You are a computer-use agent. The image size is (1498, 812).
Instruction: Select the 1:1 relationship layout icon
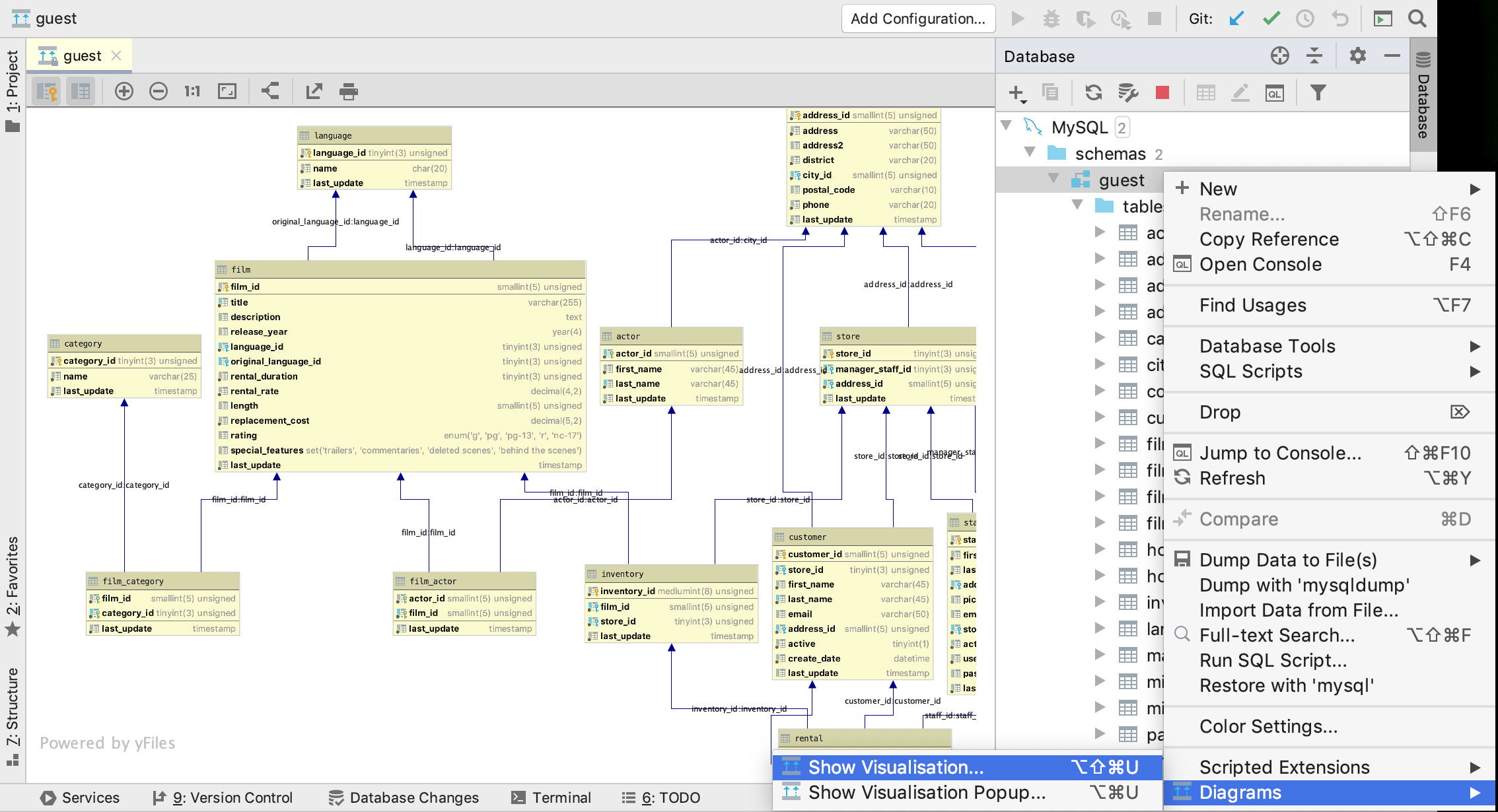point(191,91)
